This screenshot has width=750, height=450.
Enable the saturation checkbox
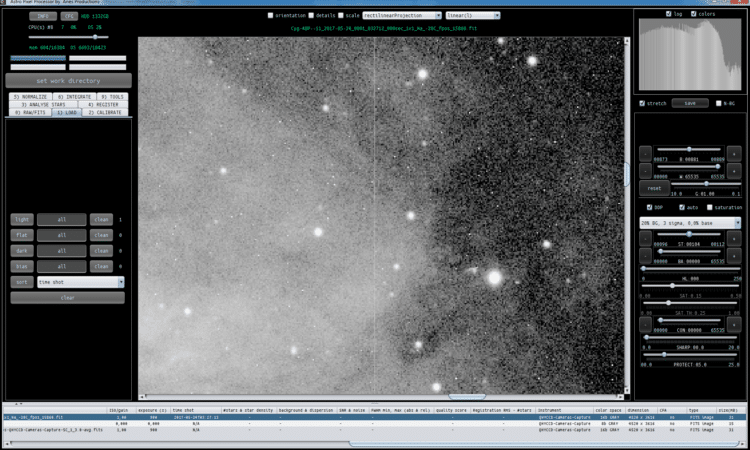[710, 208]
